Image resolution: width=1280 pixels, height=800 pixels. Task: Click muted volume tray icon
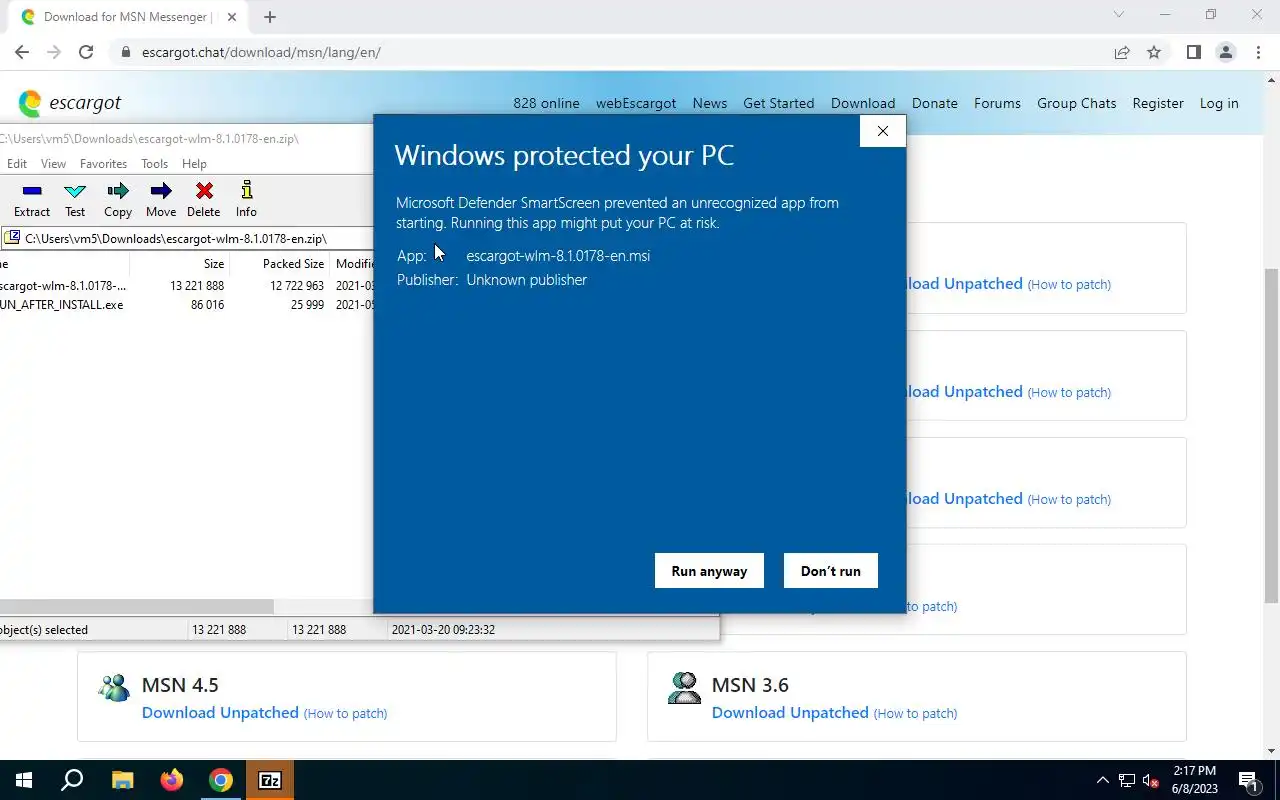(x=1151, y=781)
